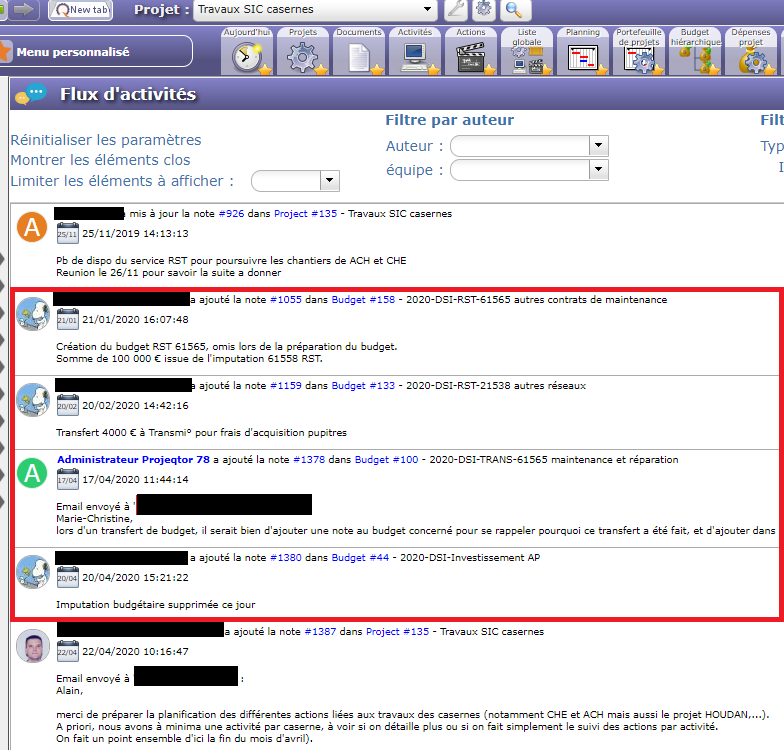Click the photo avatar beside note #1387
Viewport: 784px width, 750px height.
coord(33,646)
